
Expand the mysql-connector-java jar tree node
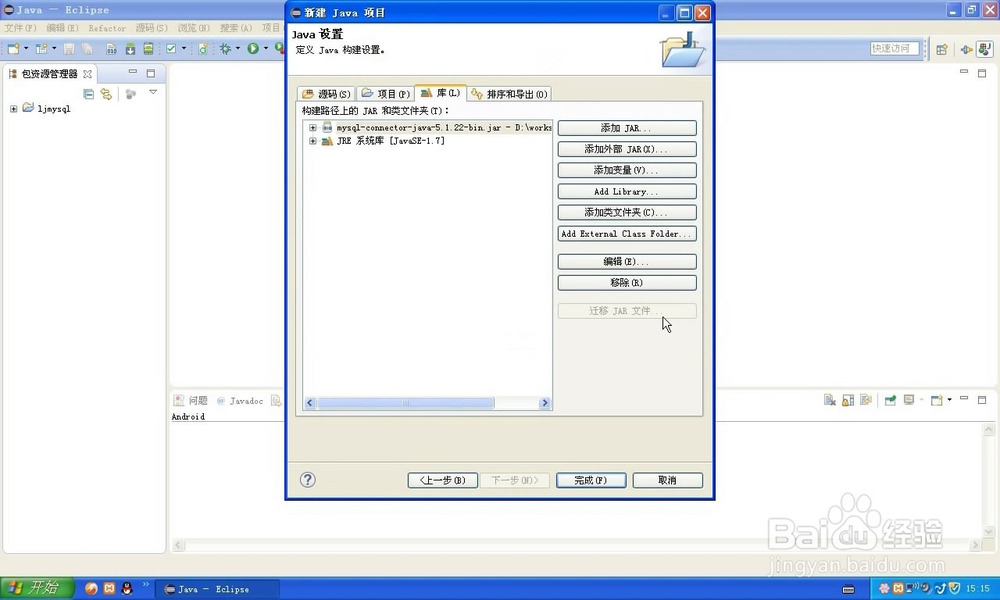pos(312,128)
